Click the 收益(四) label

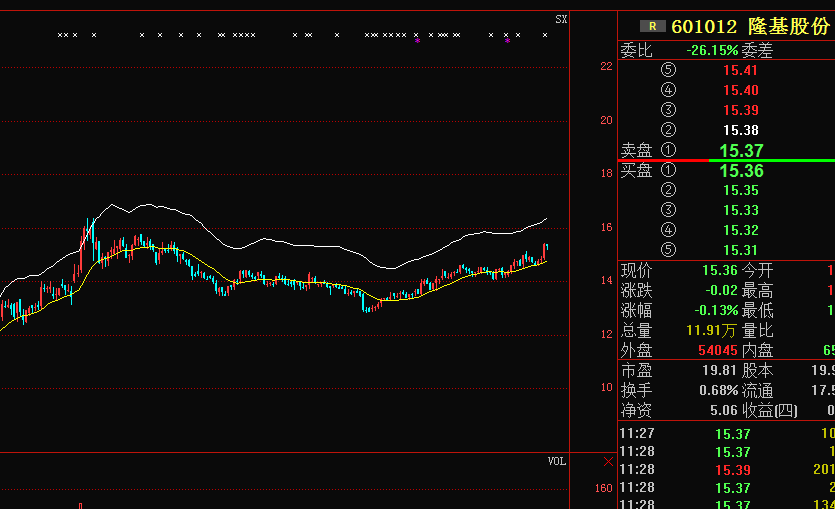(x=769, y=411)
